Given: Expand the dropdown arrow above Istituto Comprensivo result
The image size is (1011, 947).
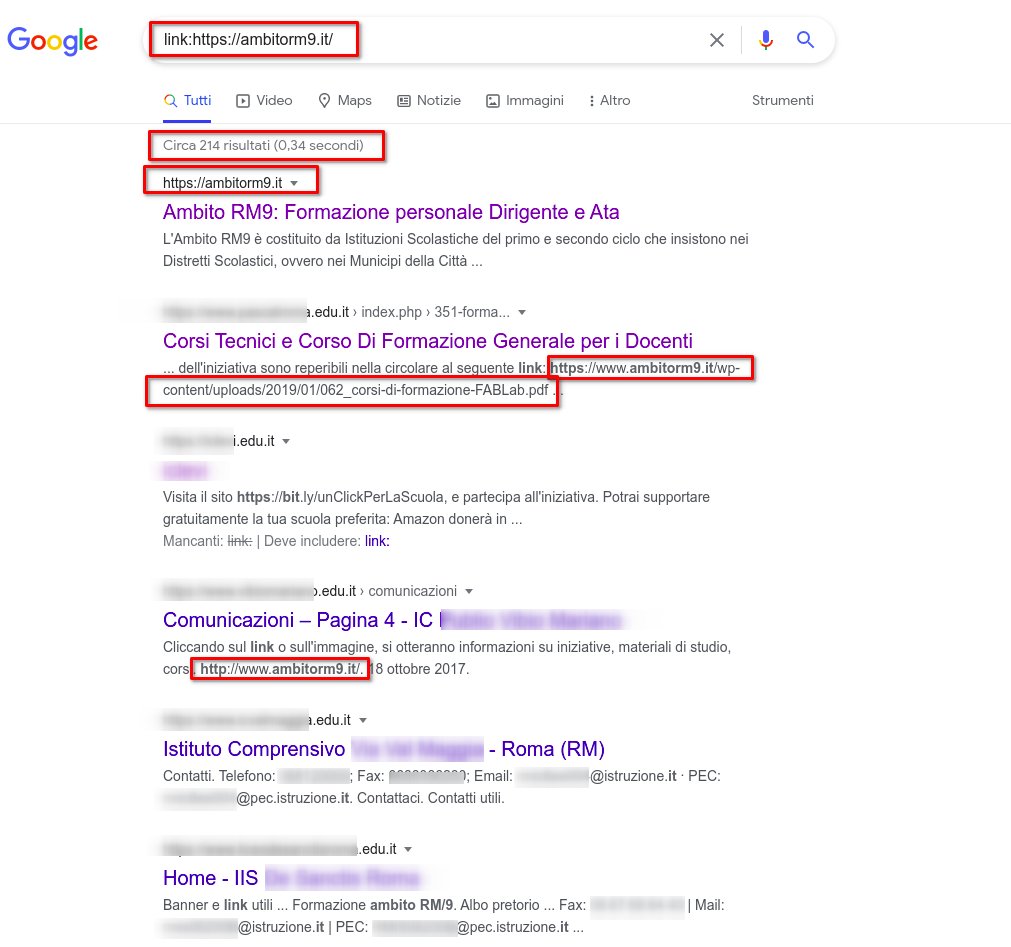Looking at the screenshot, I should (x=363, y=721).
